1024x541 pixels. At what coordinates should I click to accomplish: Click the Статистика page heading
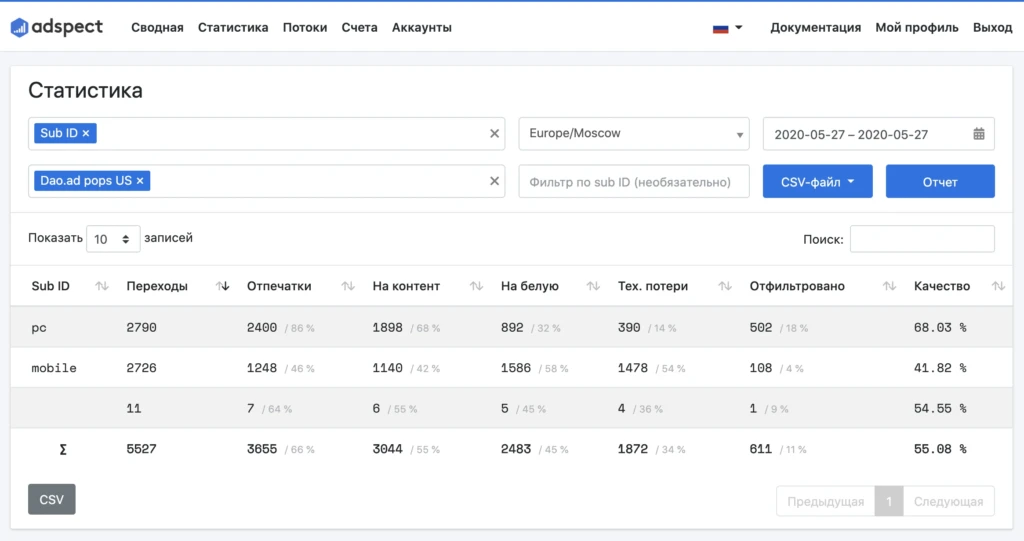(86, 90)
